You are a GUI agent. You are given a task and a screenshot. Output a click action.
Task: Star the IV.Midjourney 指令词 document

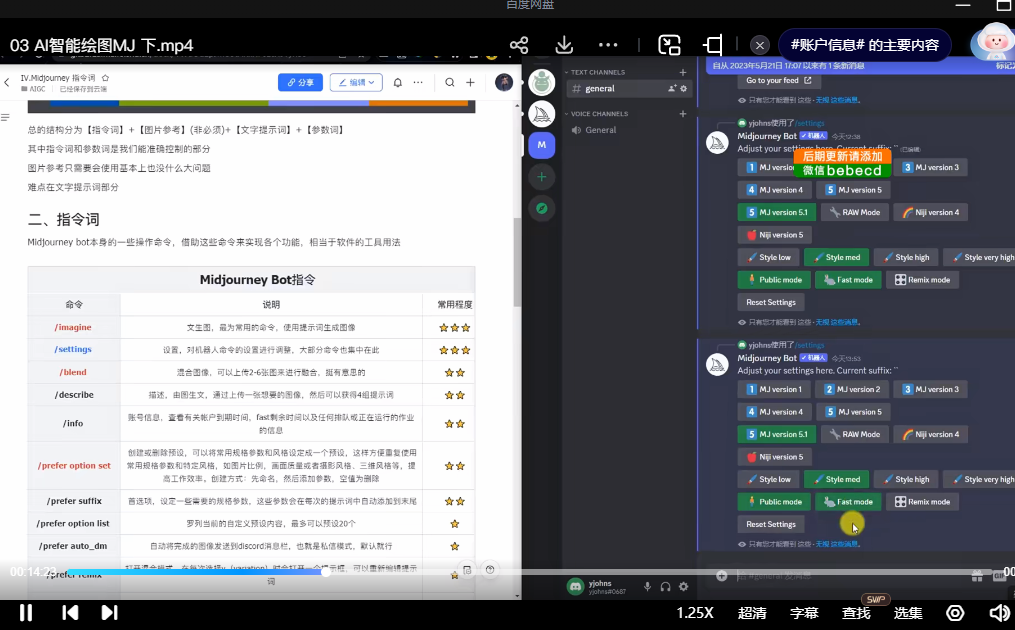pyautogui.click(x=106, y=78)
